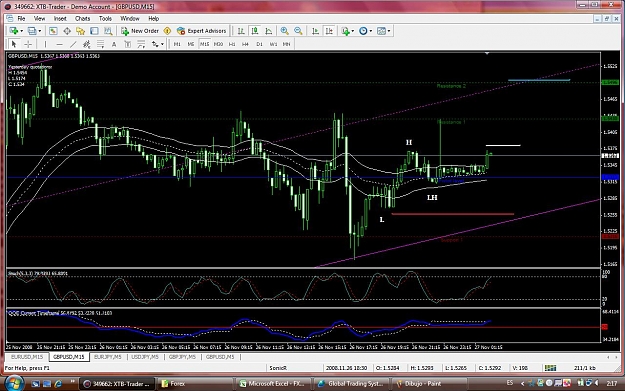Open the Profiles toolbar icon
625x391 pixels.
[32, 31]
